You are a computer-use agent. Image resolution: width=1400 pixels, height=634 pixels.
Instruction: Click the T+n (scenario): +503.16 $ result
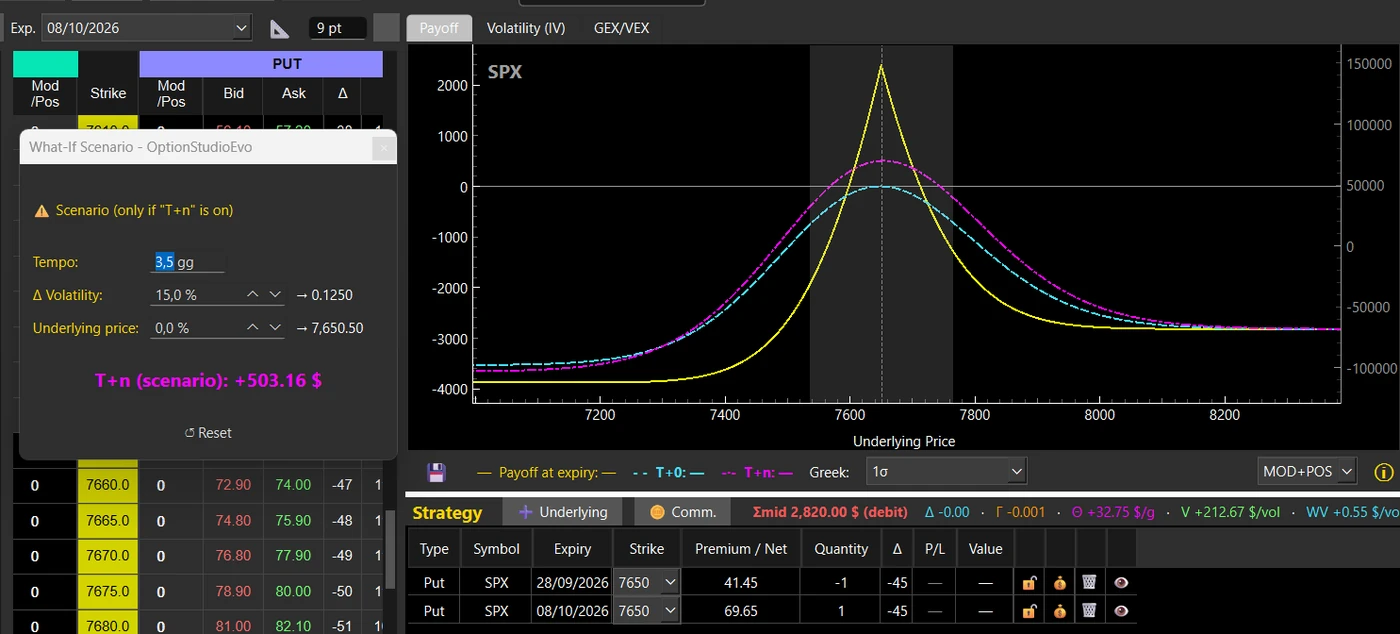coord(208,381)
